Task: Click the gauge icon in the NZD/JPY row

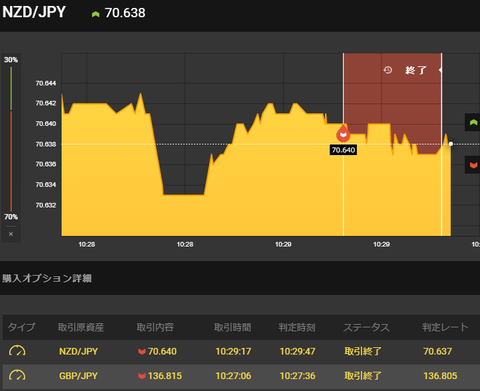Action: pos(17,351)
